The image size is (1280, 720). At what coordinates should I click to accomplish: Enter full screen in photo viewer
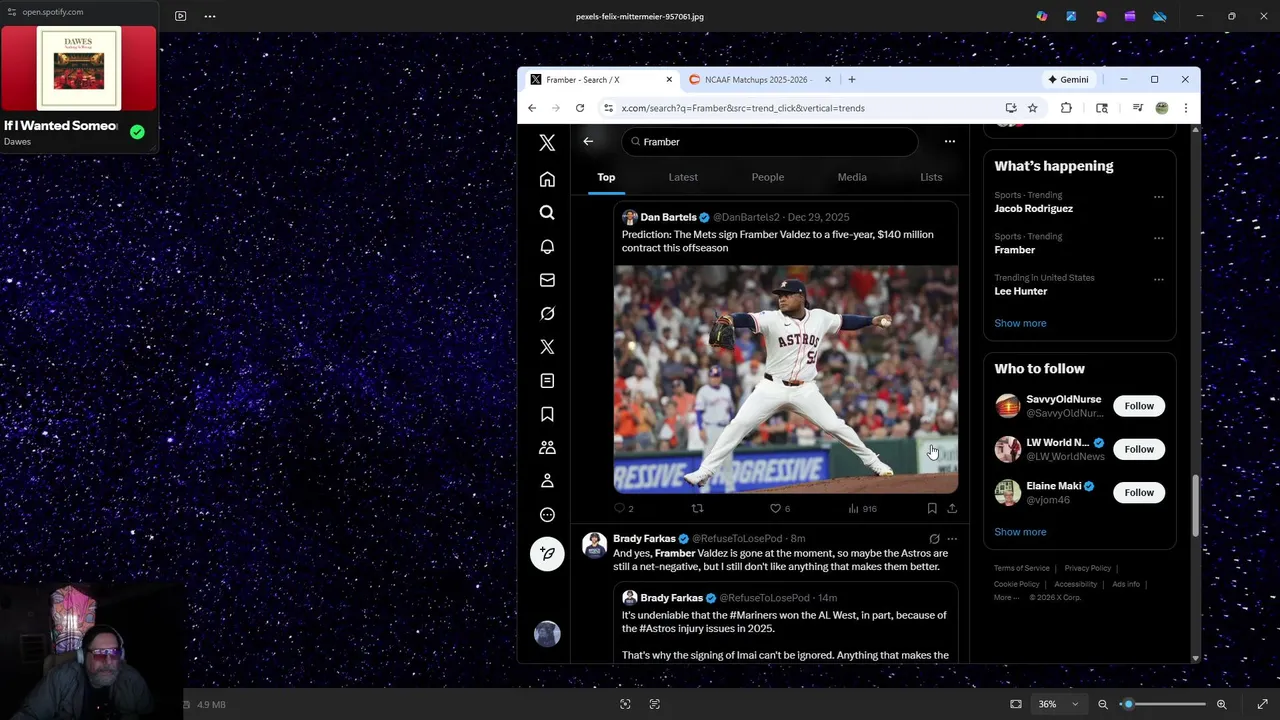point(1262,704)
